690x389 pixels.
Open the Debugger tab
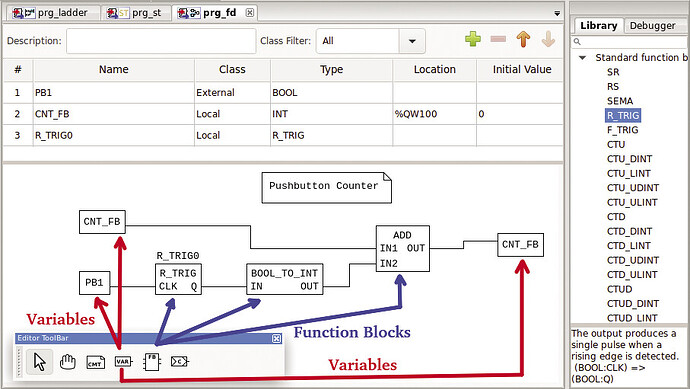(652, 26)
